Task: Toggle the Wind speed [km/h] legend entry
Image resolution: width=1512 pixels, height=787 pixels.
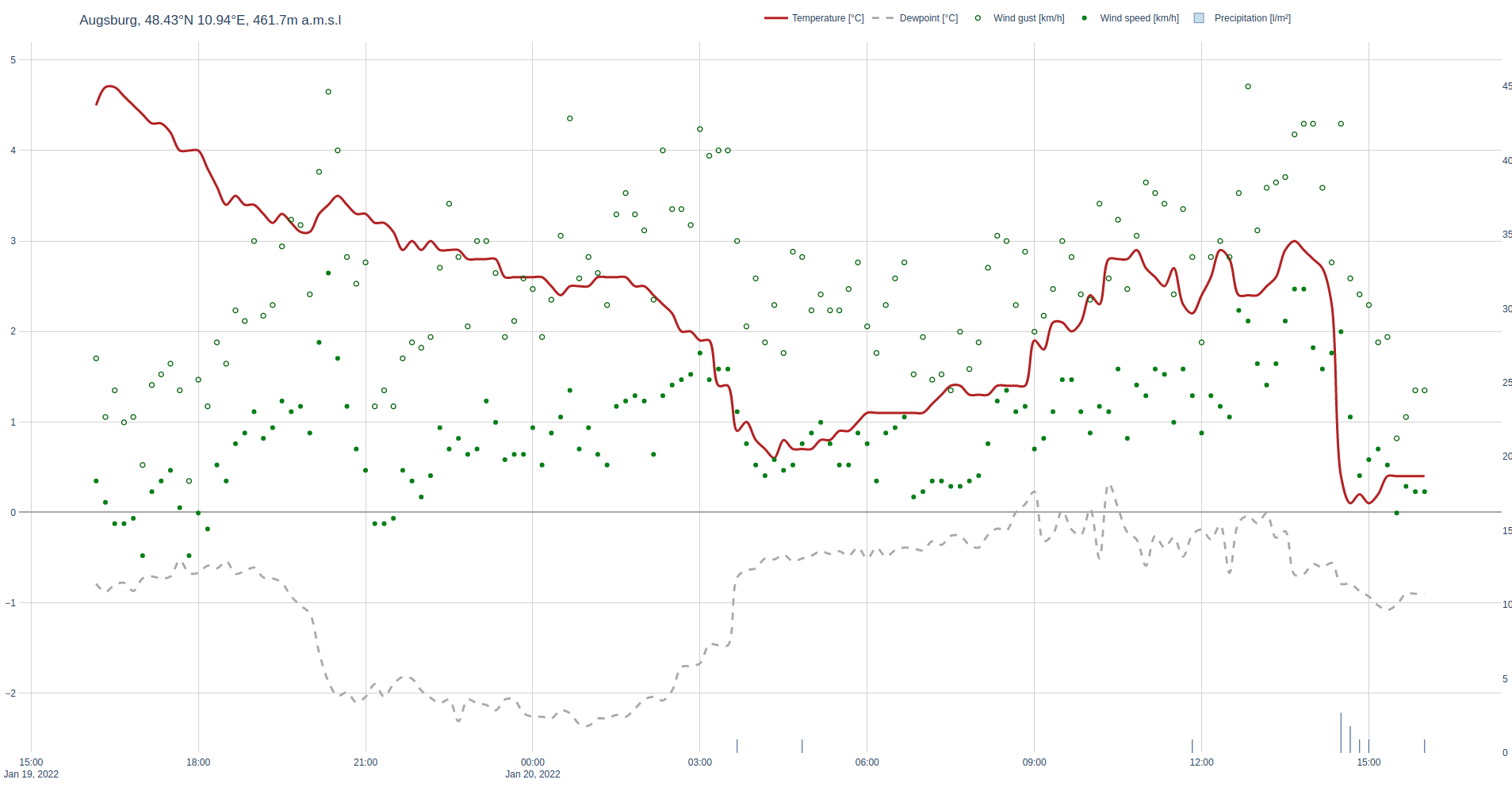Action: pyautogui.click(x=1129, y=18)
